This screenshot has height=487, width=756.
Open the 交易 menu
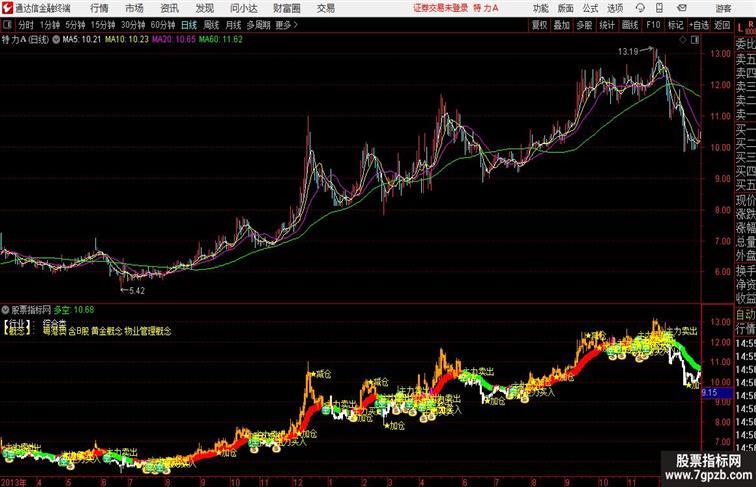(x=325, y=8)
